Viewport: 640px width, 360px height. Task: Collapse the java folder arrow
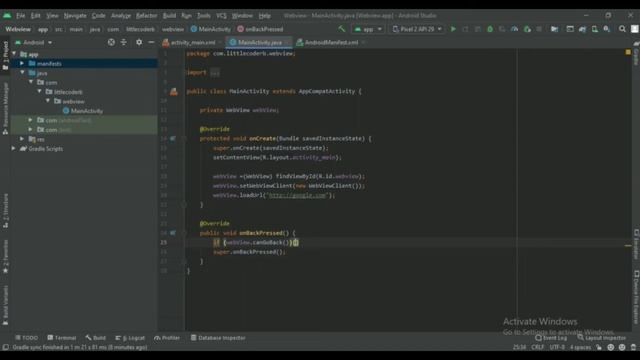pyautogui.click(x=22, y=73)
